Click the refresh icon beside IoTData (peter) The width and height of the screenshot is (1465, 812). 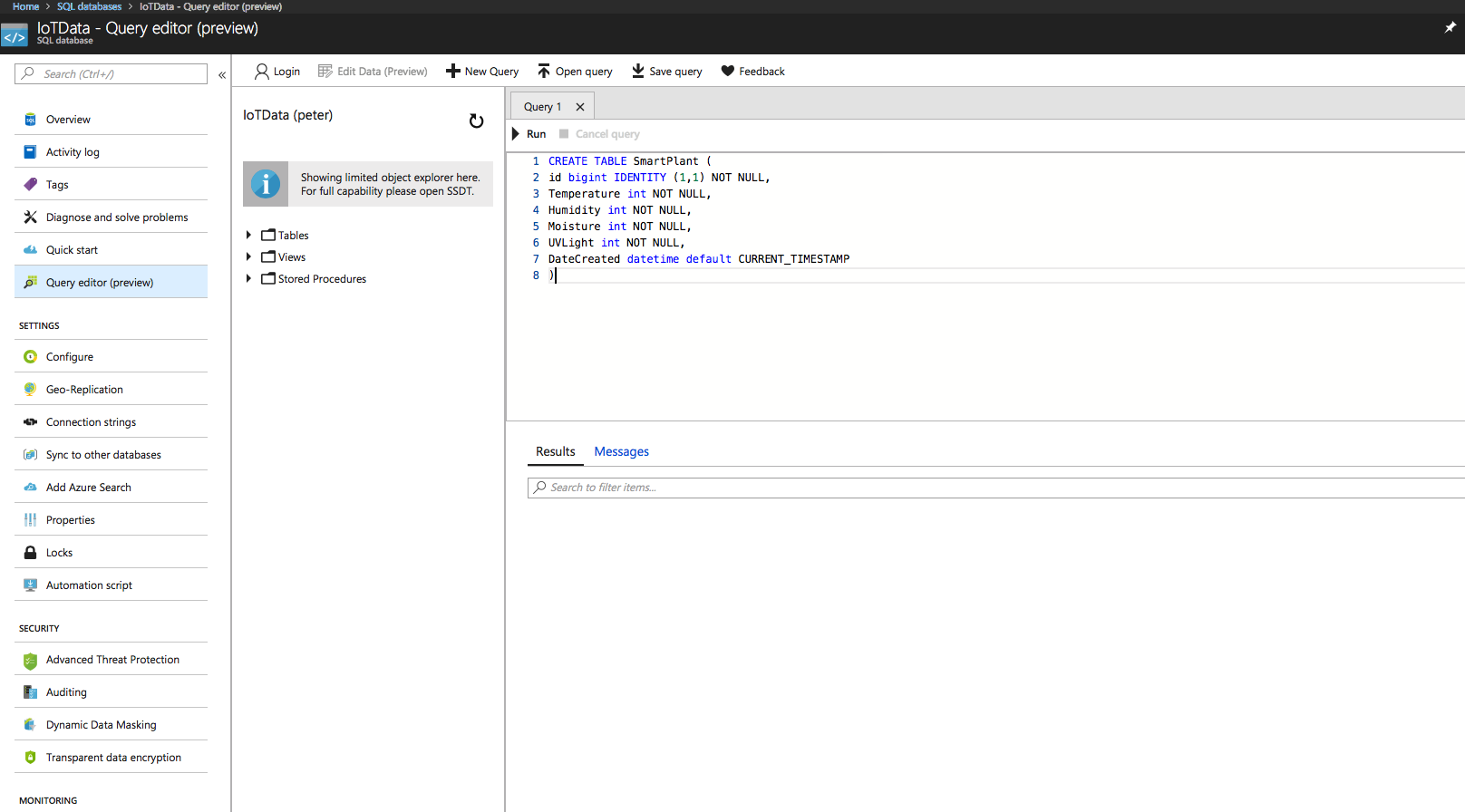476,121
